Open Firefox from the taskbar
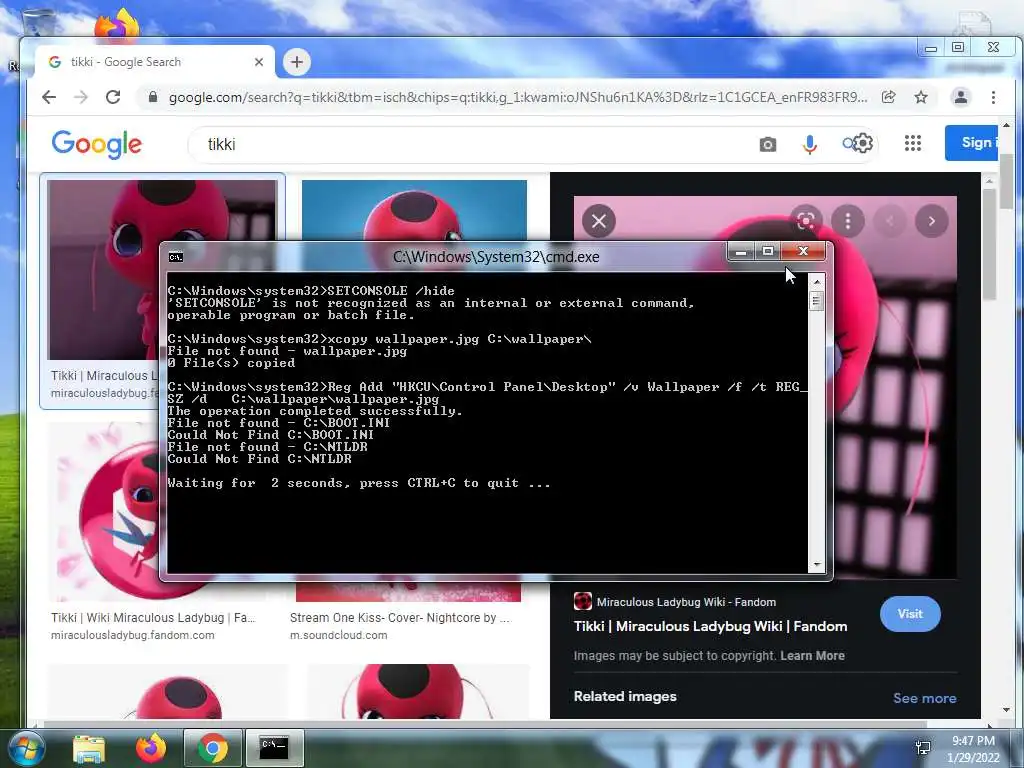Image resolution: width=1024 pixels, height=768 pixels. [151, 748]
